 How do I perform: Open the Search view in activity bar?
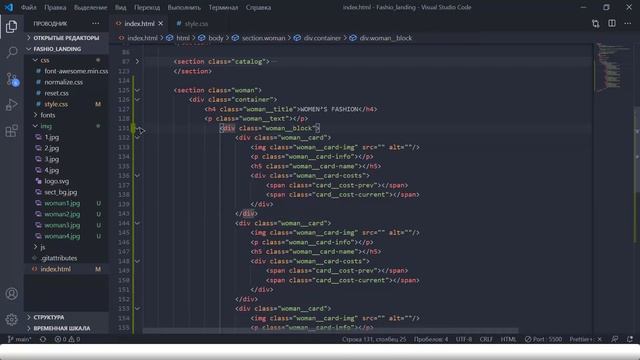pyautogui.click(x=11, y=52)
